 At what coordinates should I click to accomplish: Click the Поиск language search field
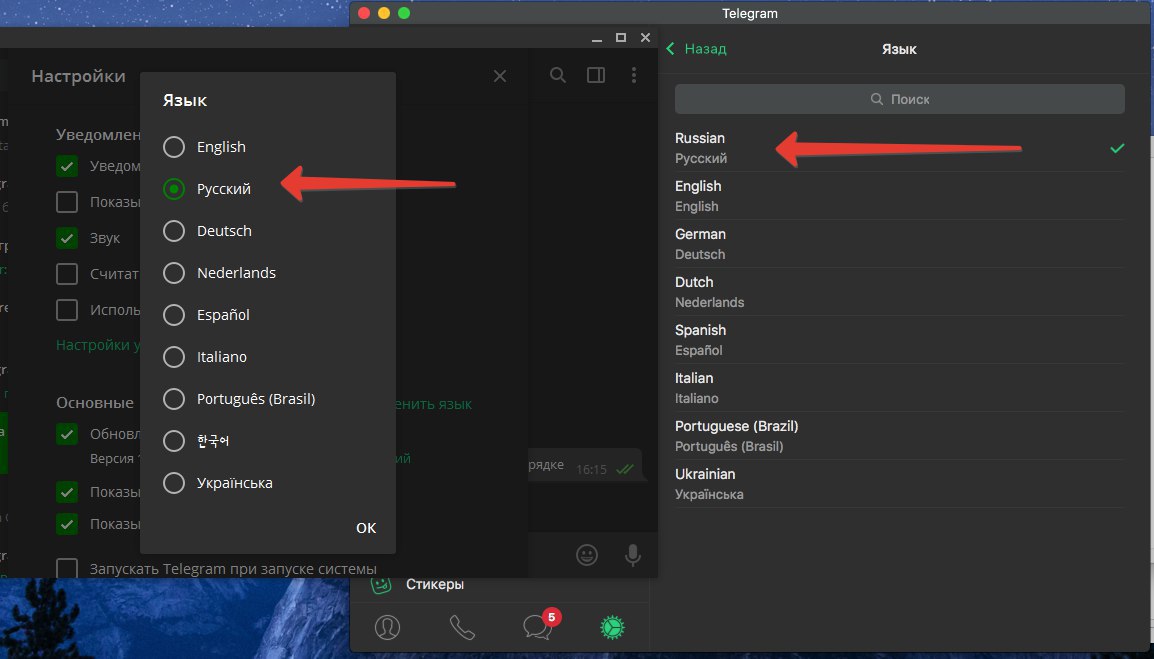(899, 99)
